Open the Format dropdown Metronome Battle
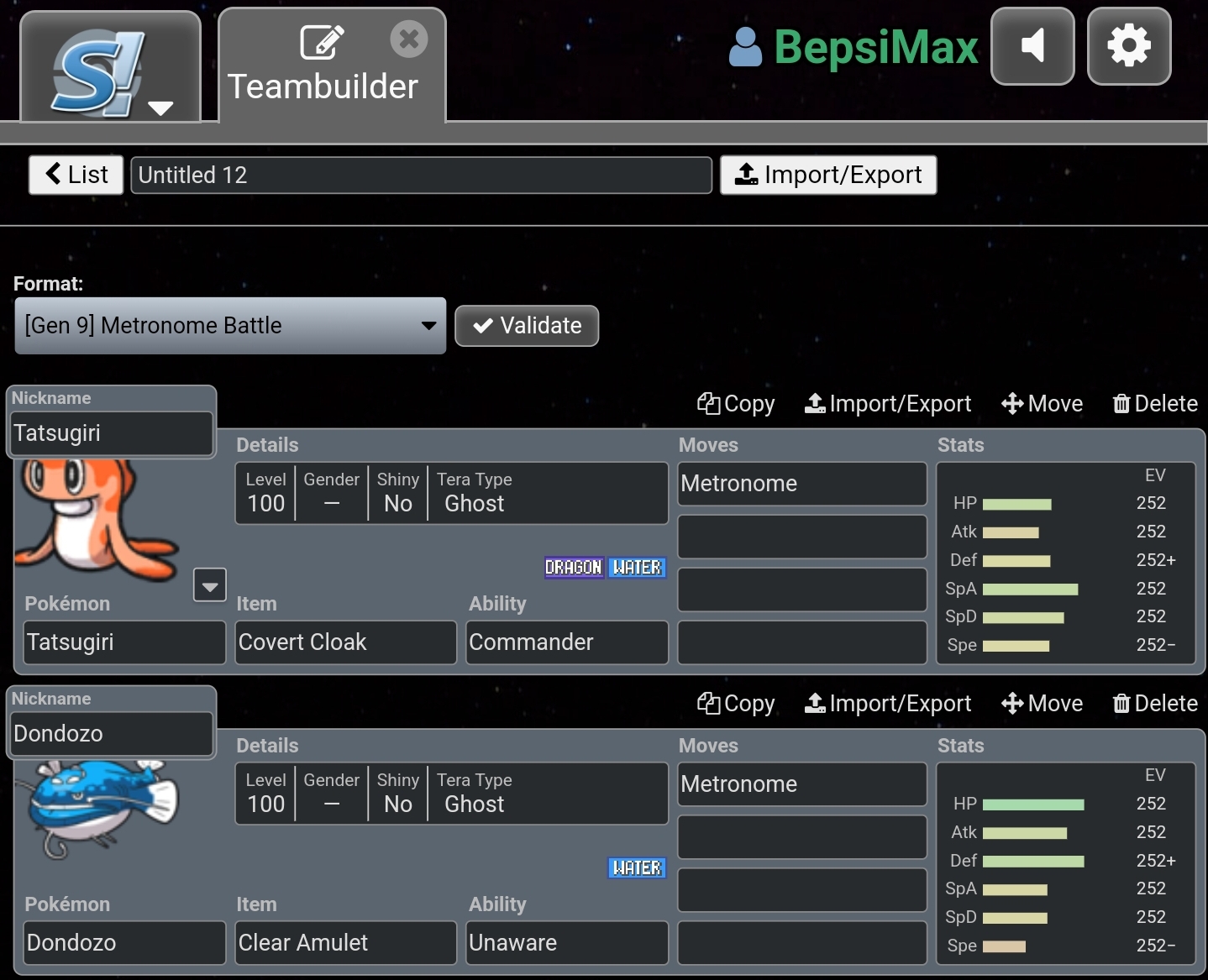 pyautogui.click(x=230, y=325)
